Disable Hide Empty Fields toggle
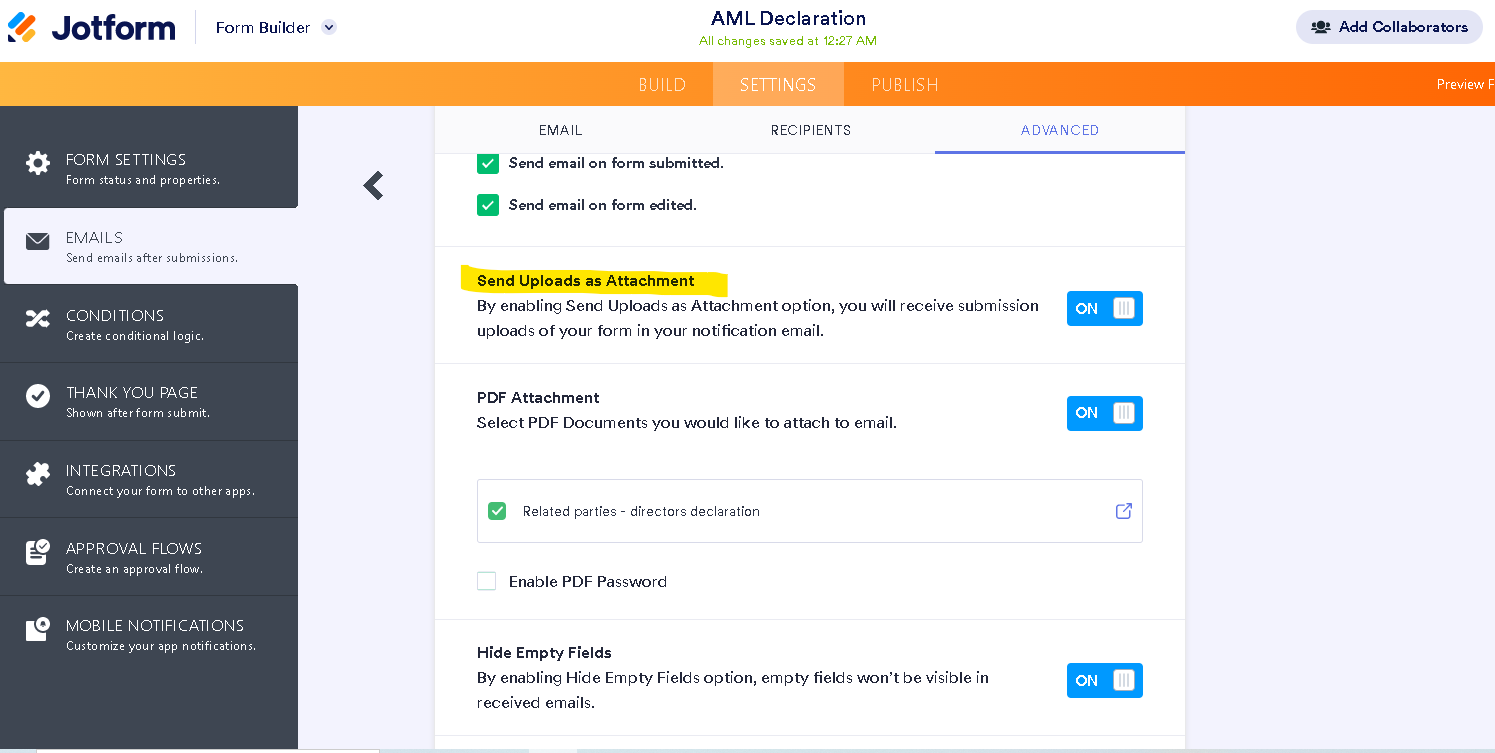 [x=1104, y=681]
